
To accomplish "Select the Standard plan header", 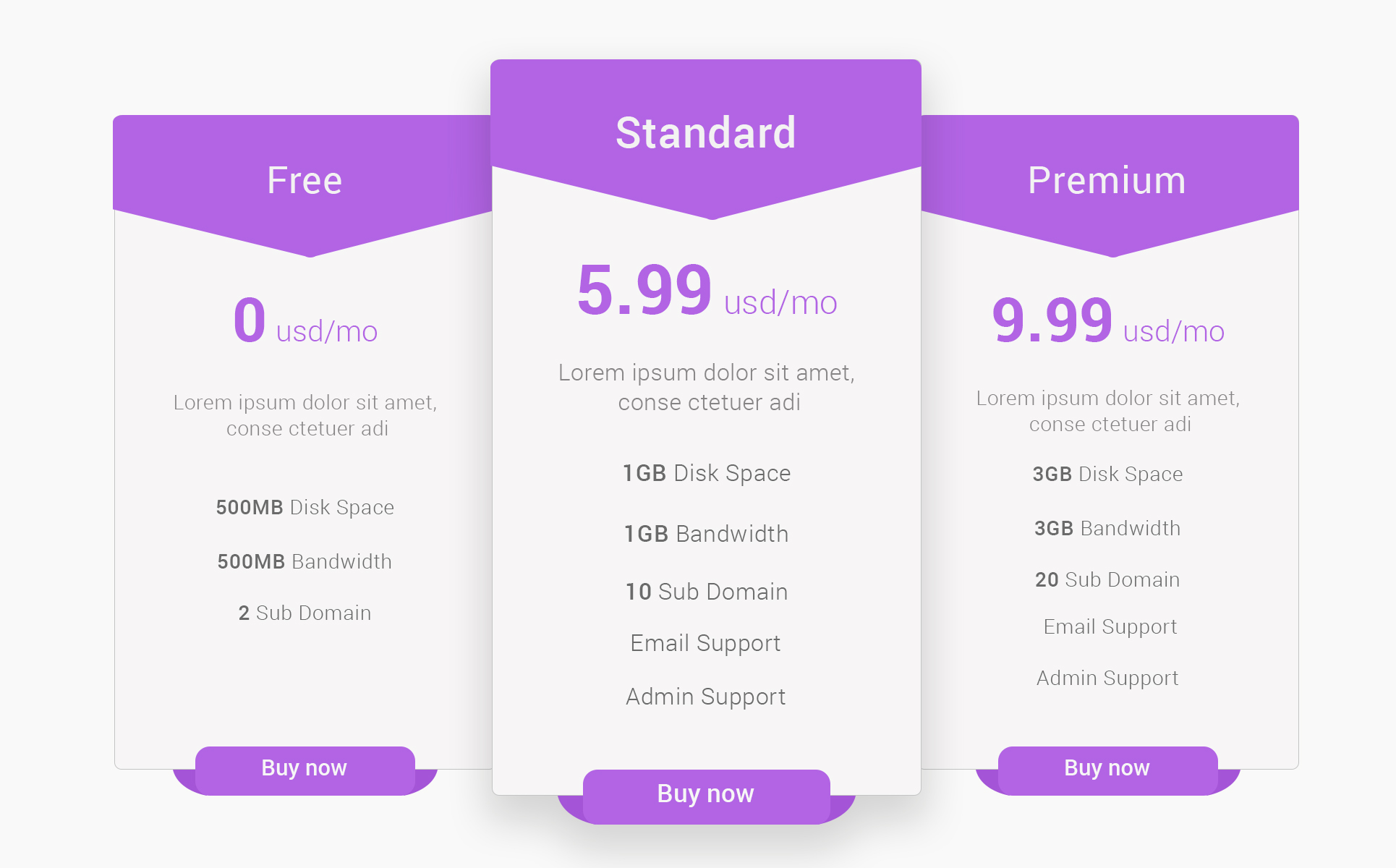I will point(706,133).
